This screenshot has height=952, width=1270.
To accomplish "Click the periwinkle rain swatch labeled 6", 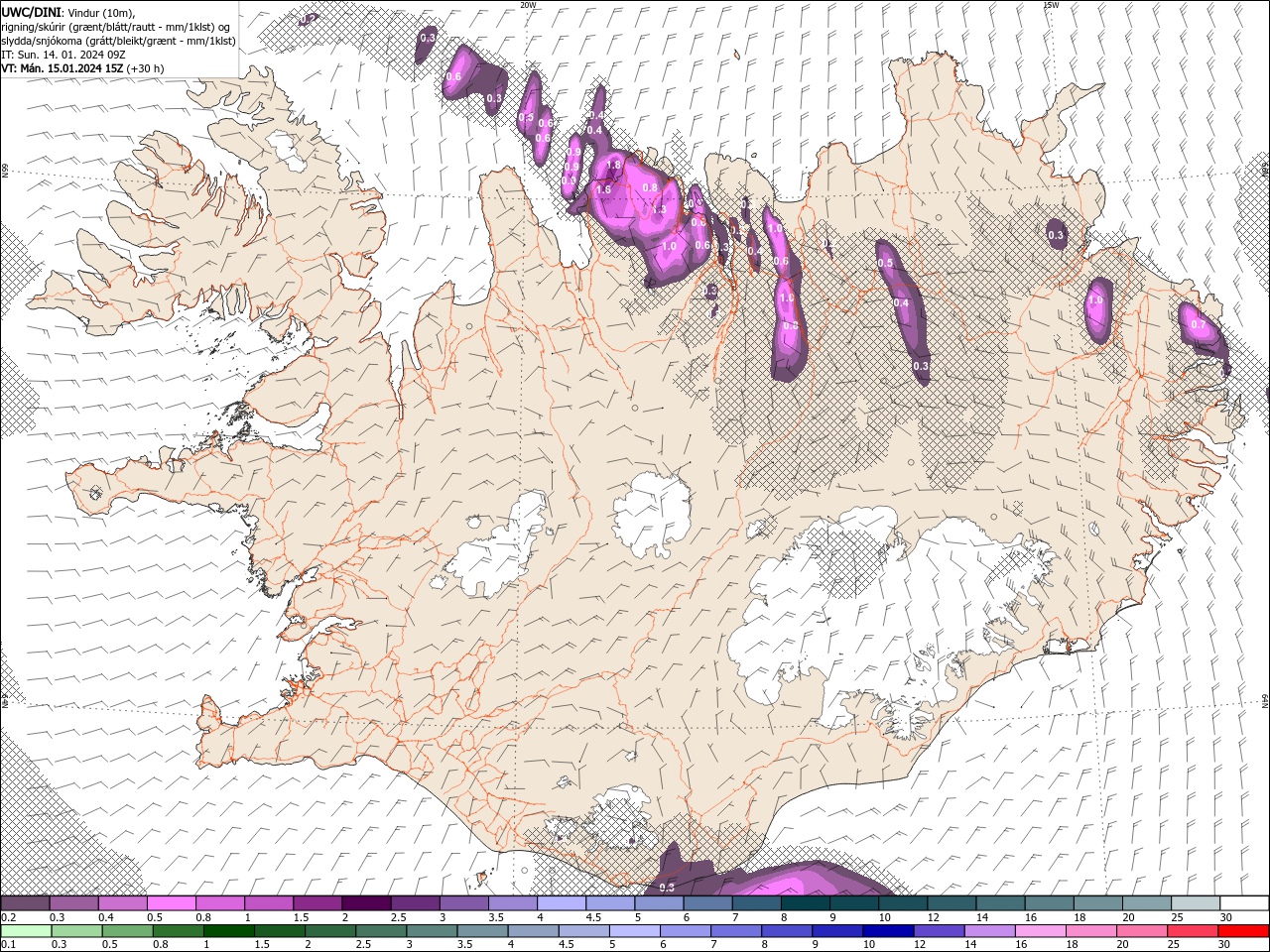I will coord(685,931).
